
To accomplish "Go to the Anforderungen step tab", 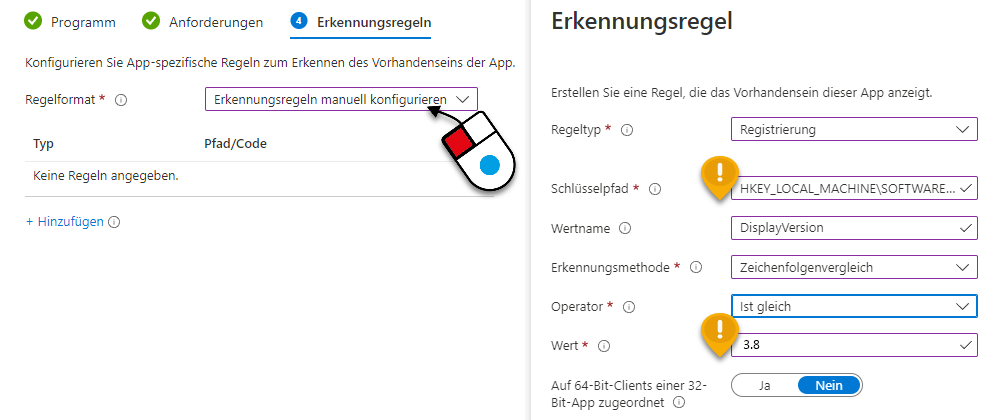I will pyautogui.click(x=202, y=22).
